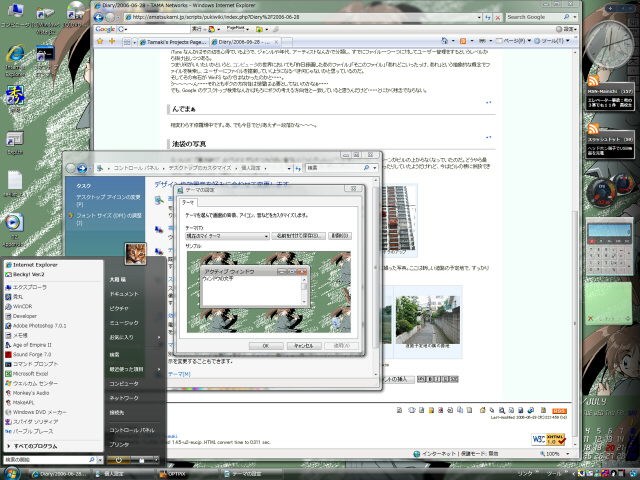Select the テーマ tab in the theme dialog
The width and height of the screenshot is (640, 480).
tap(190, 202)
